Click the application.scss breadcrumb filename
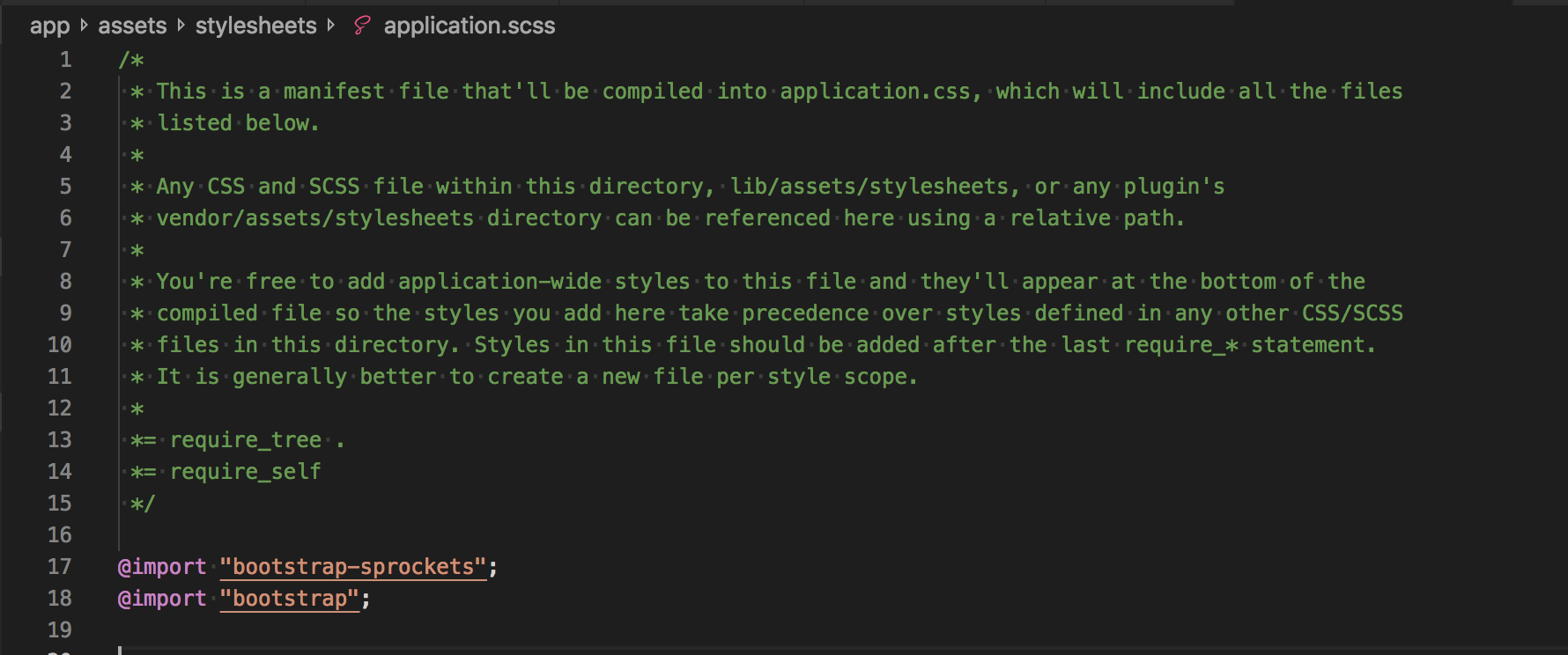This screenshot has width=1568, height=655. tap(469, 26)
